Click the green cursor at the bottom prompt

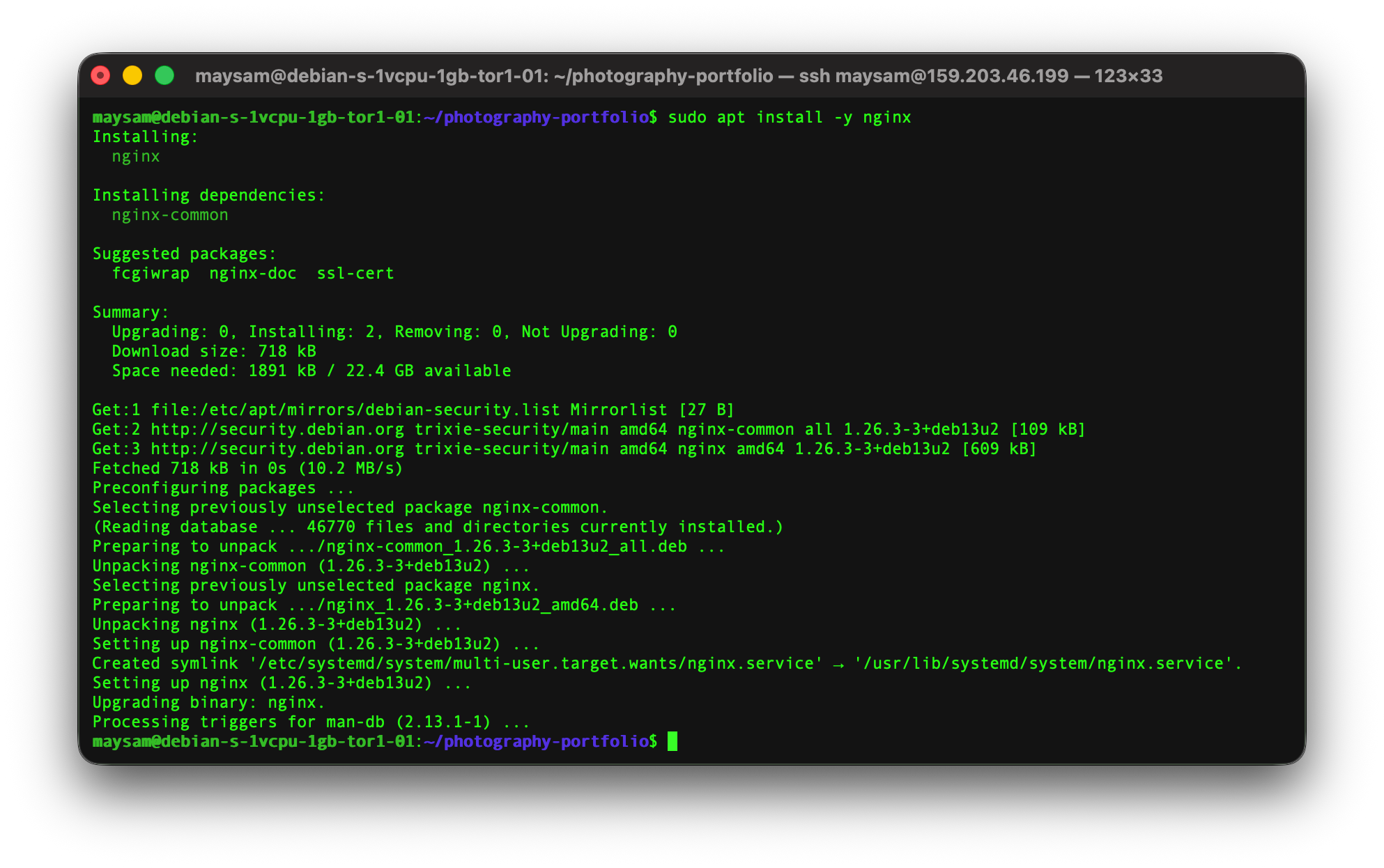(672, 741)
